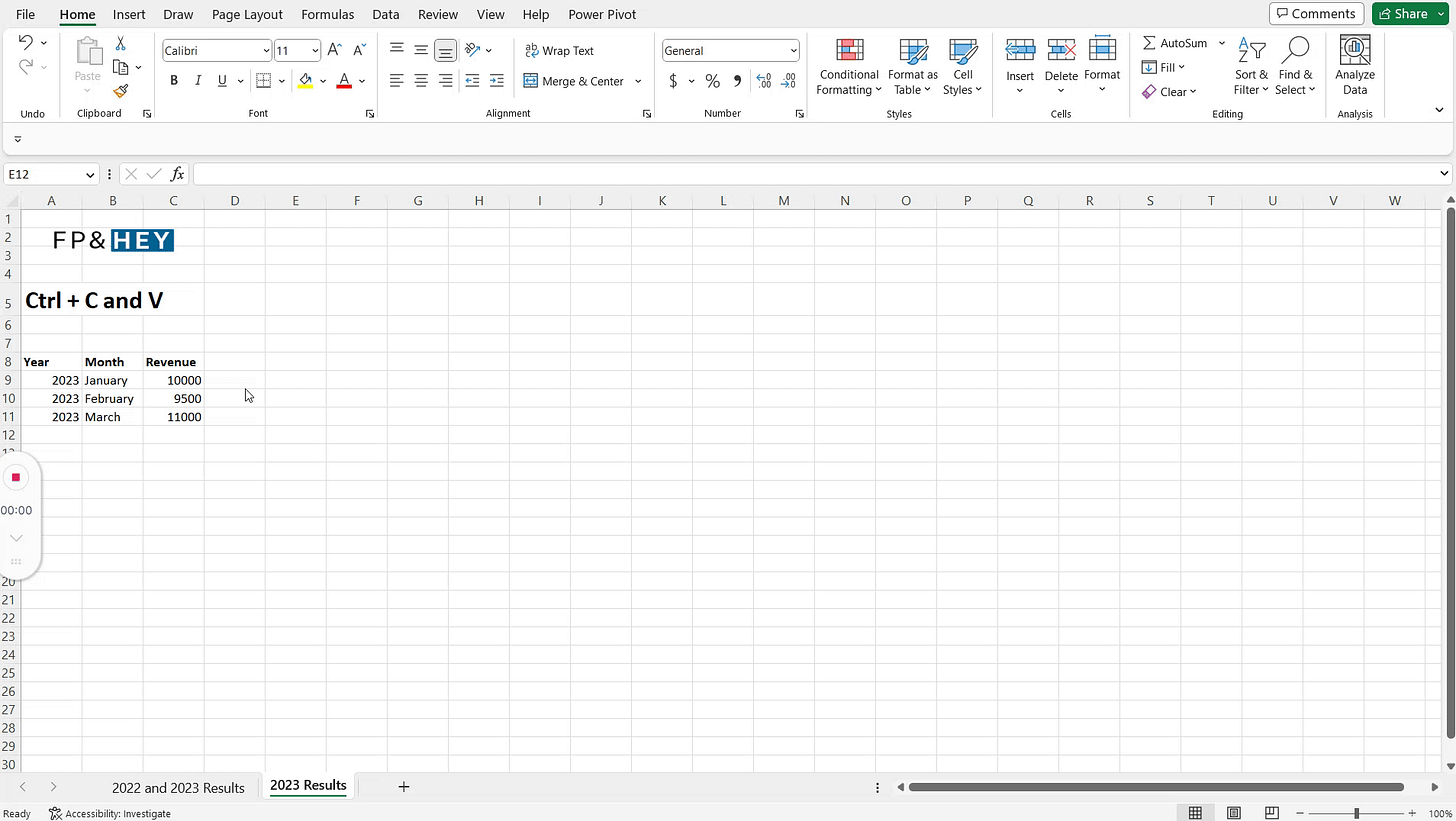The image size is (1456, 821).
Task: Toggle Italic formatting
Action: pos(198,81)
